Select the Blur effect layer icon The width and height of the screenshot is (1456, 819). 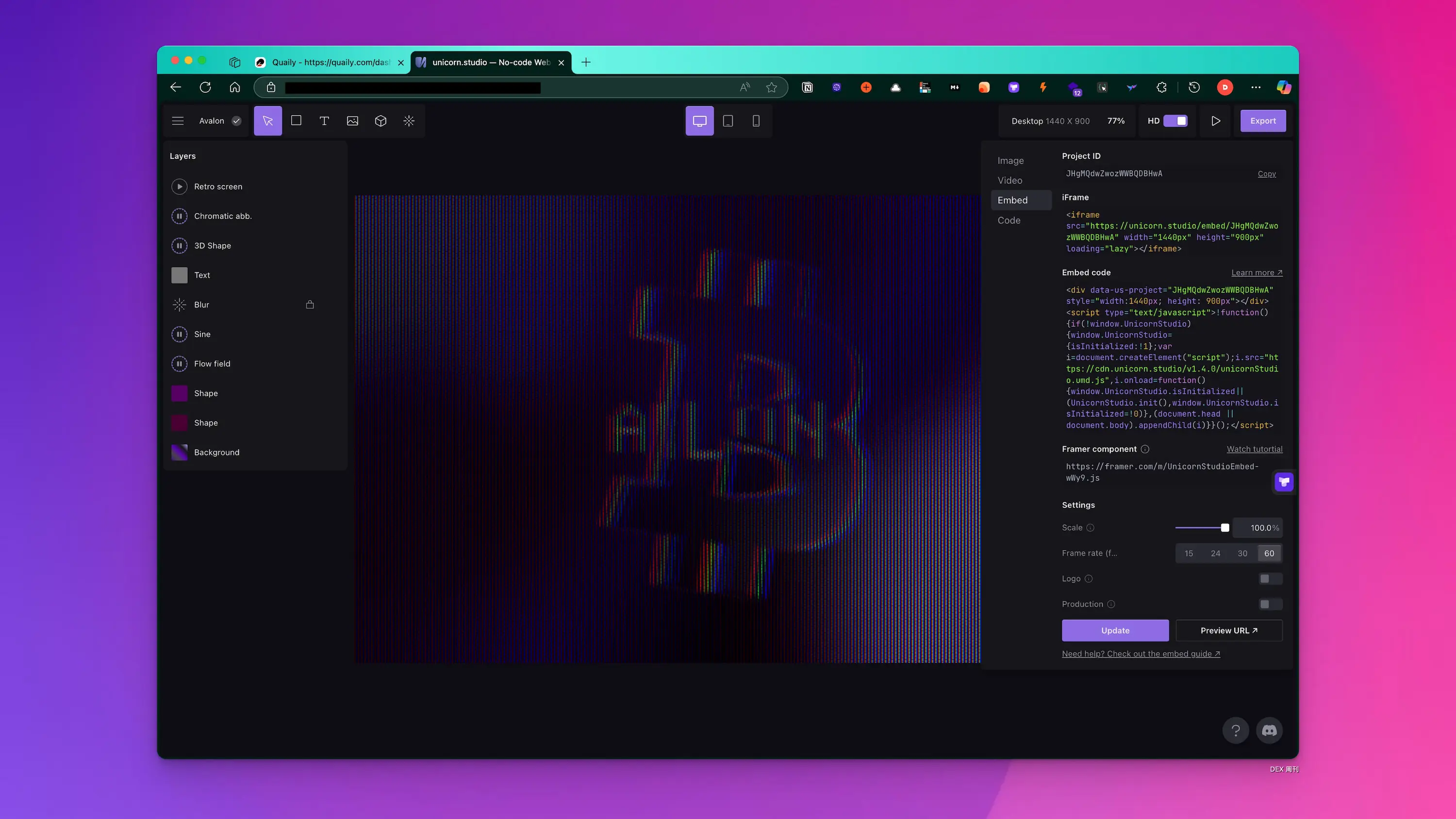point(179,305)
